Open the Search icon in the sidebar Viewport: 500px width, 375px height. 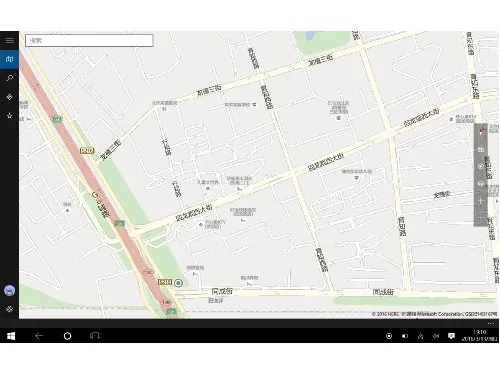(9, 78)
